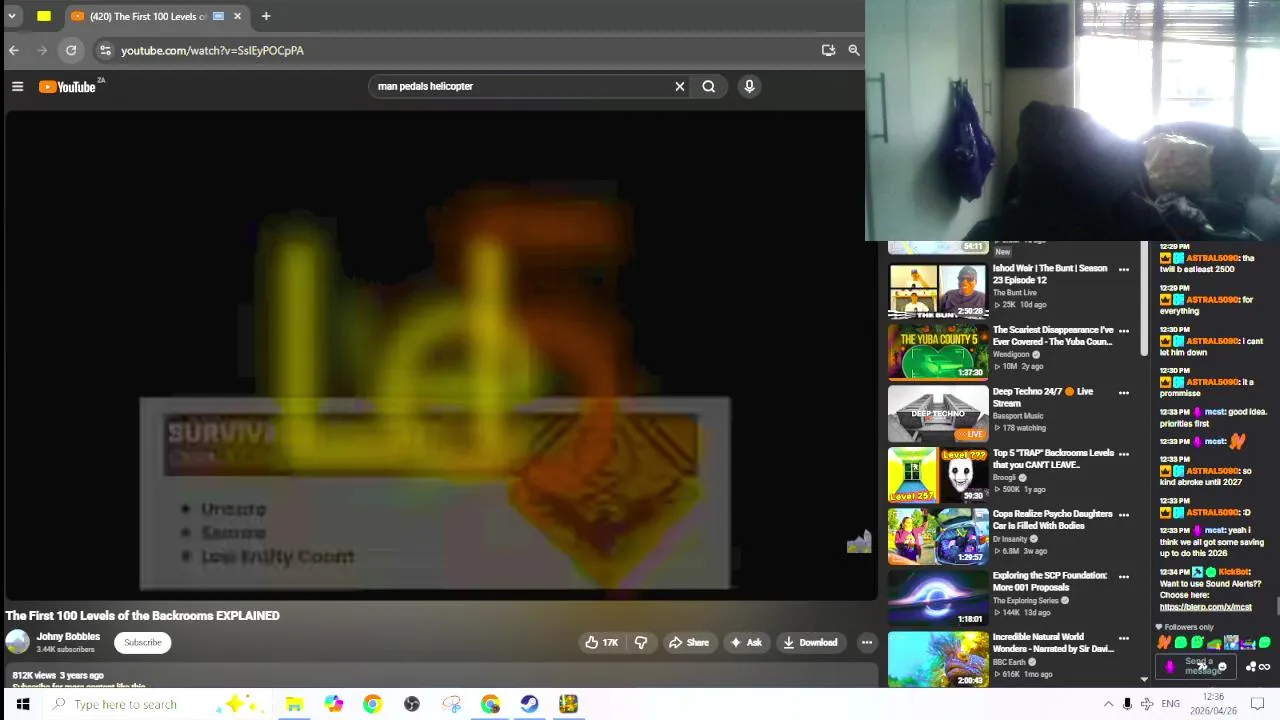Open Exploring the SCP Foundation video title
This screenshot has height=720, width=1280.
1050,581
